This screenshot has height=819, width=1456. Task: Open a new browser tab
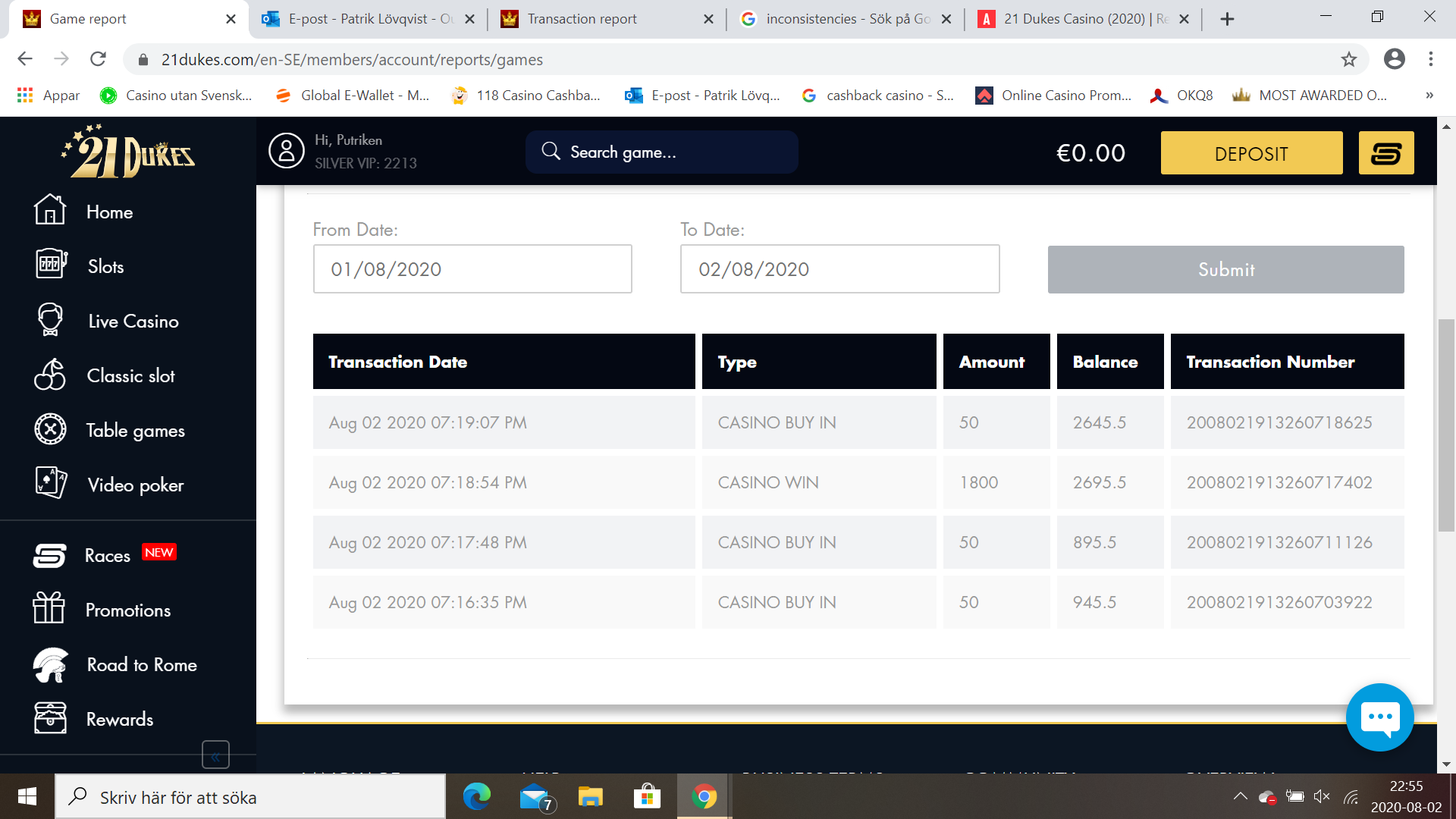tap(1227, 20)
